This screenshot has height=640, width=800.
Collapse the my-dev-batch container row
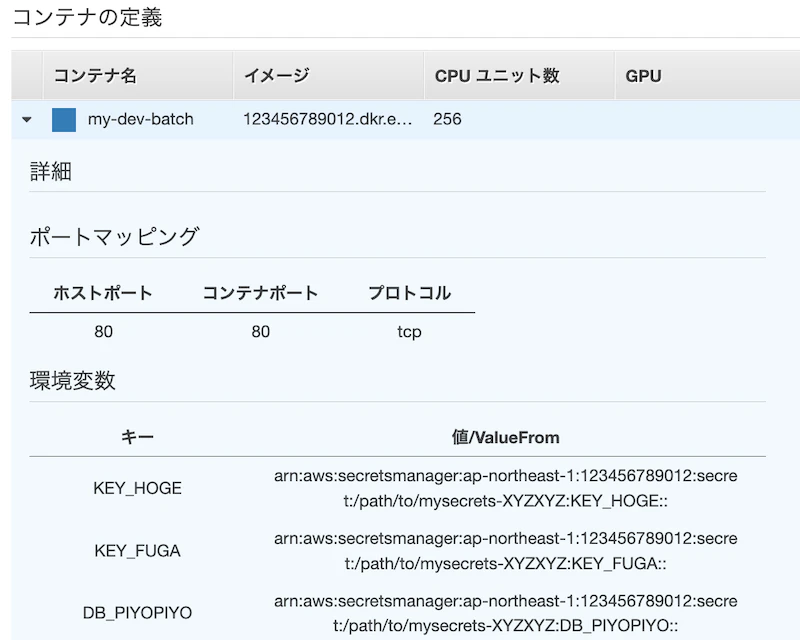(x=27, y=119)
